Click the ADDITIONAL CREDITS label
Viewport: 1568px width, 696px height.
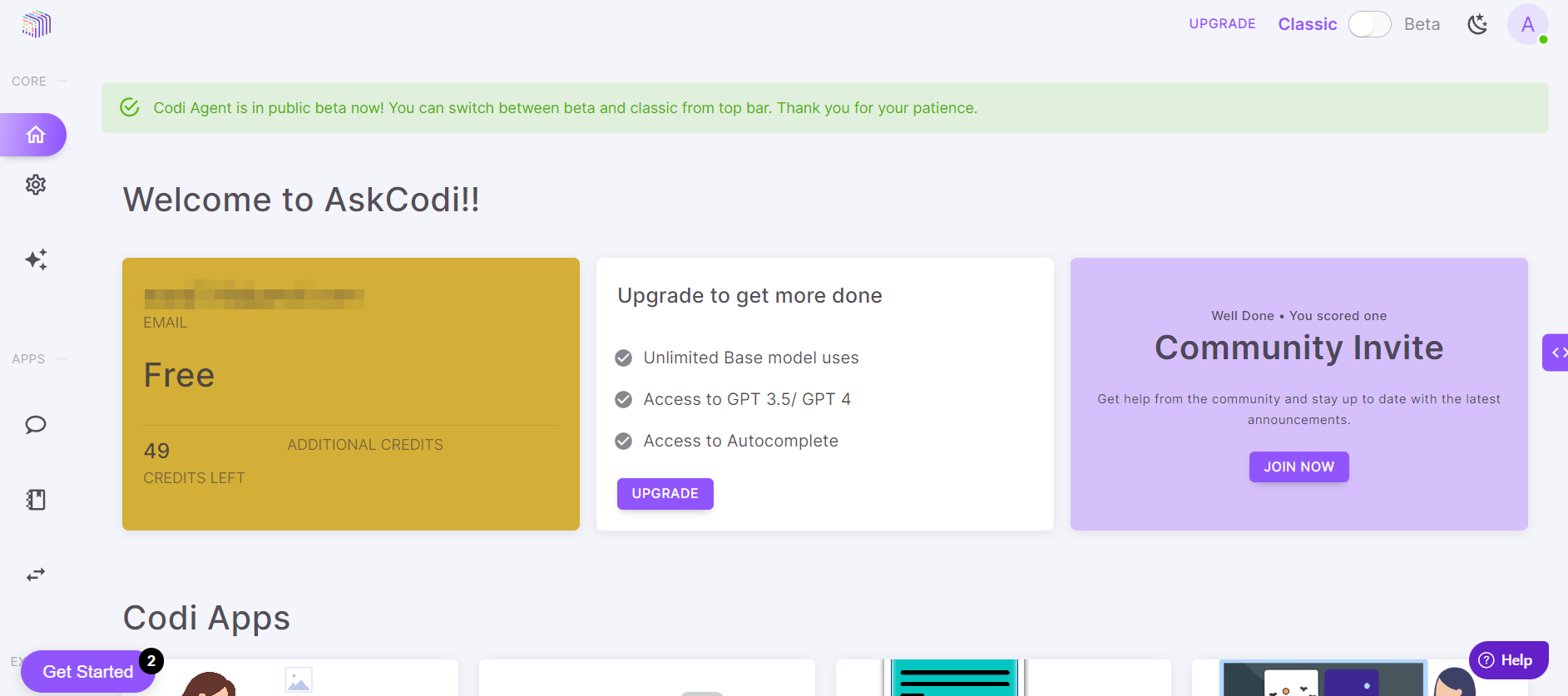pyautogui.click(x=365, y=445)
